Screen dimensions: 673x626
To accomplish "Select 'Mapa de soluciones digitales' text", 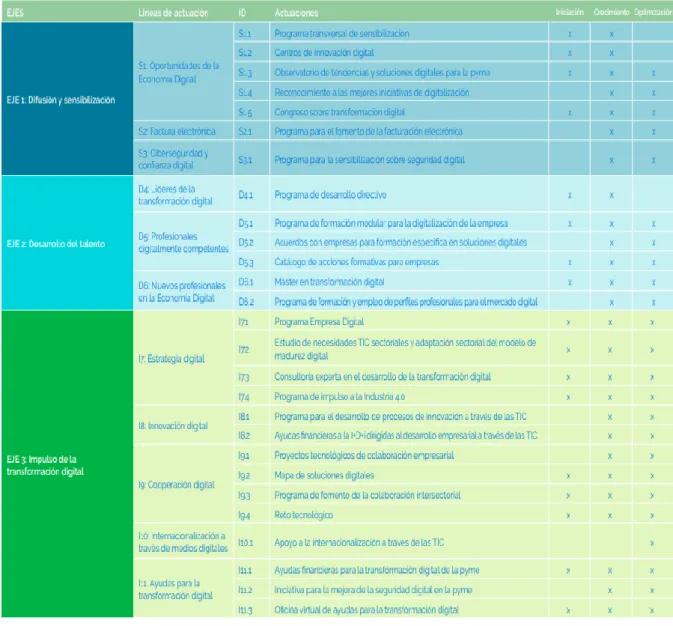I will click(x=324, y=475).
